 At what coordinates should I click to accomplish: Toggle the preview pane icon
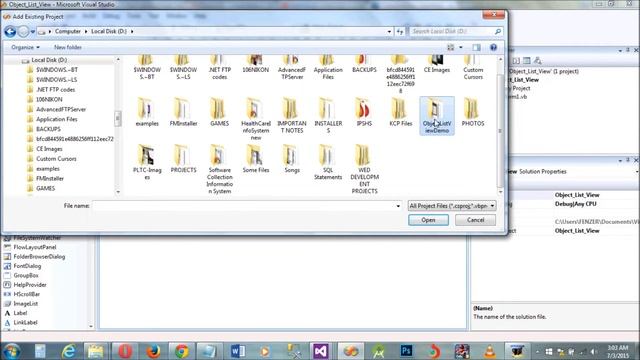coord(476,47)
